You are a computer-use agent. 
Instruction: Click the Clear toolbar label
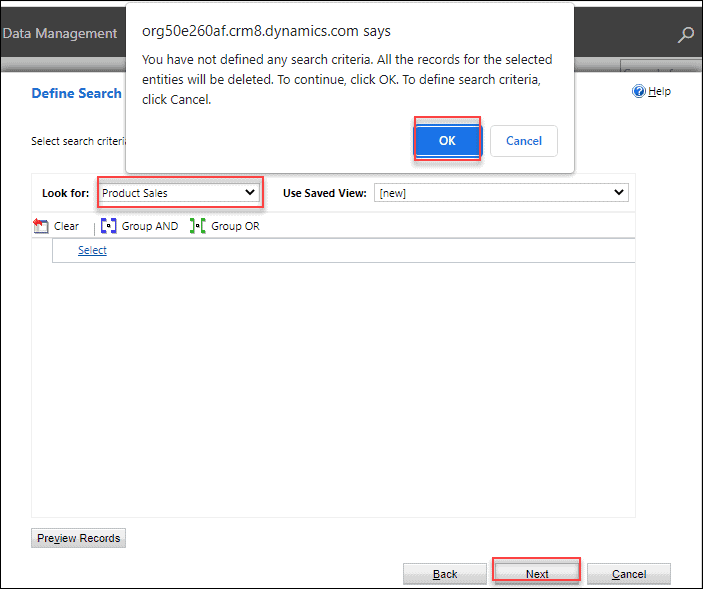66,226
